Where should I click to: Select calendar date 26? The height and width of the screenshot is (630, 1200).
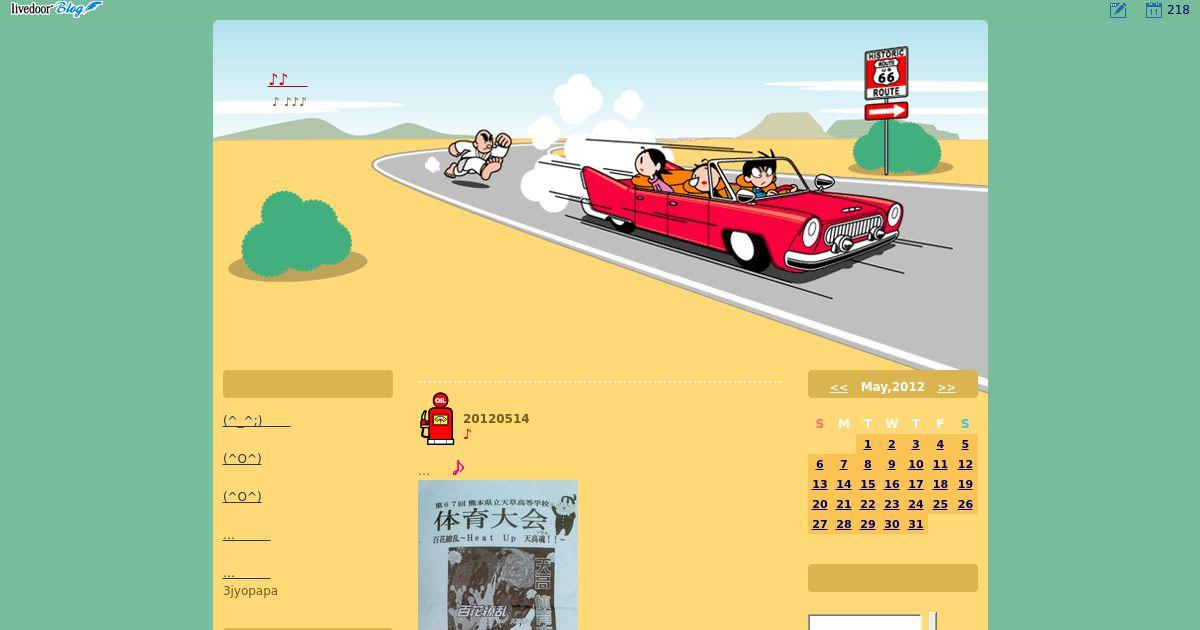(965, 504)
